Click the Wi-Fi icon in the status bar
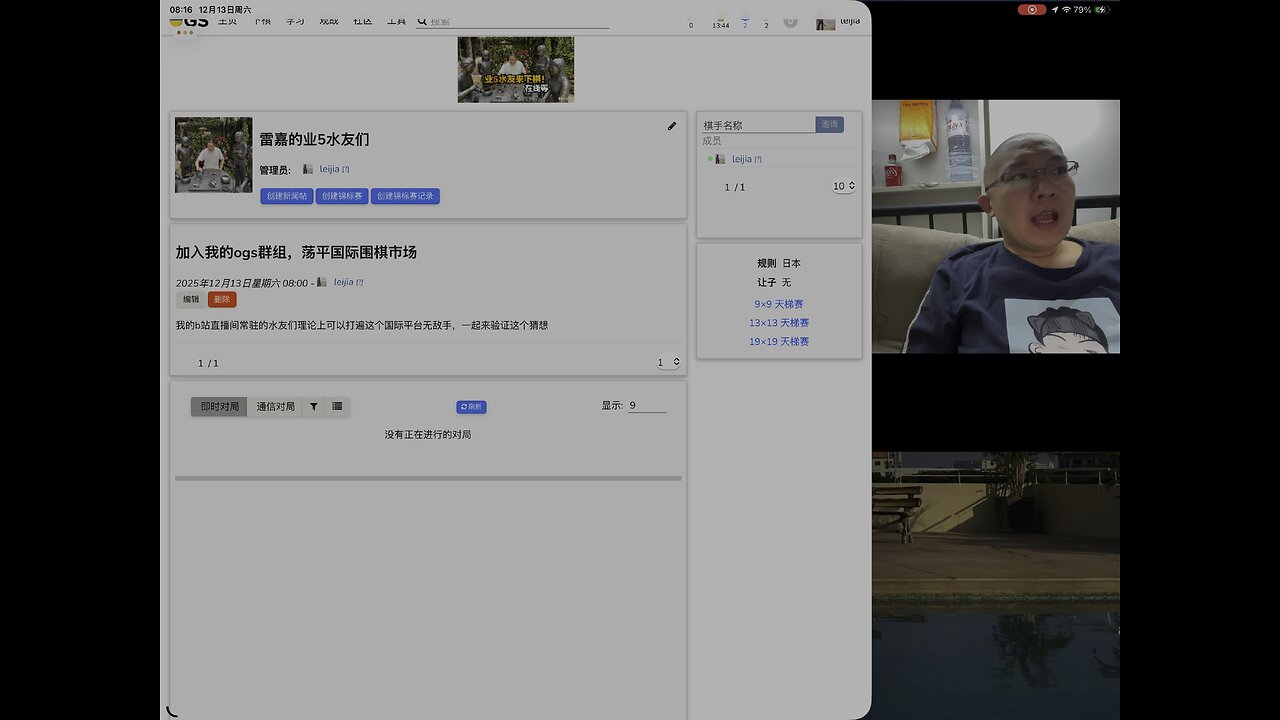This screenshot has width=1280, height=720. coord(1066,9)
